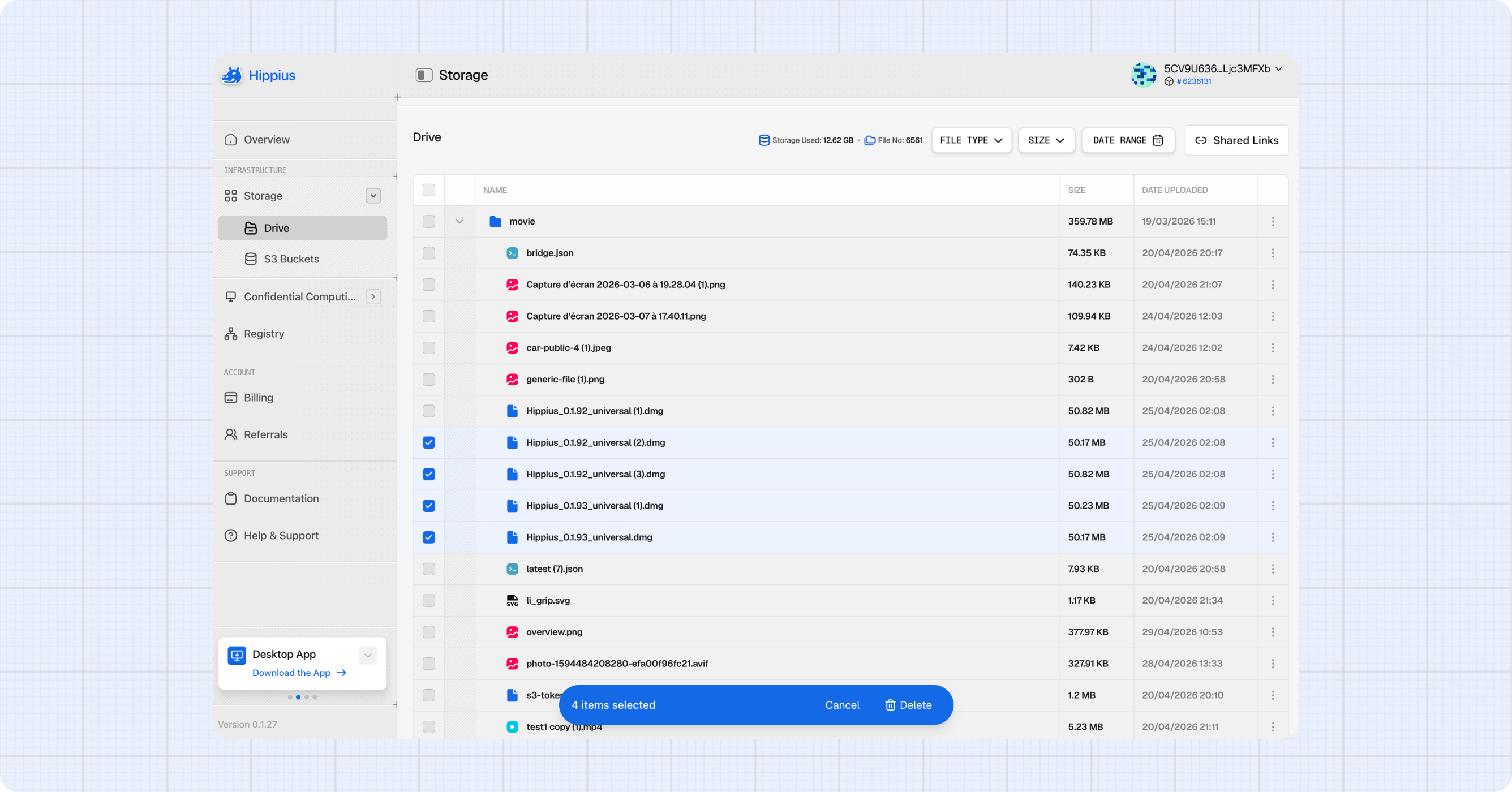The height and width of the screenshot is (792, 1512).
Task: Click the li_grip.svg file icon
Action: (513, 601)
